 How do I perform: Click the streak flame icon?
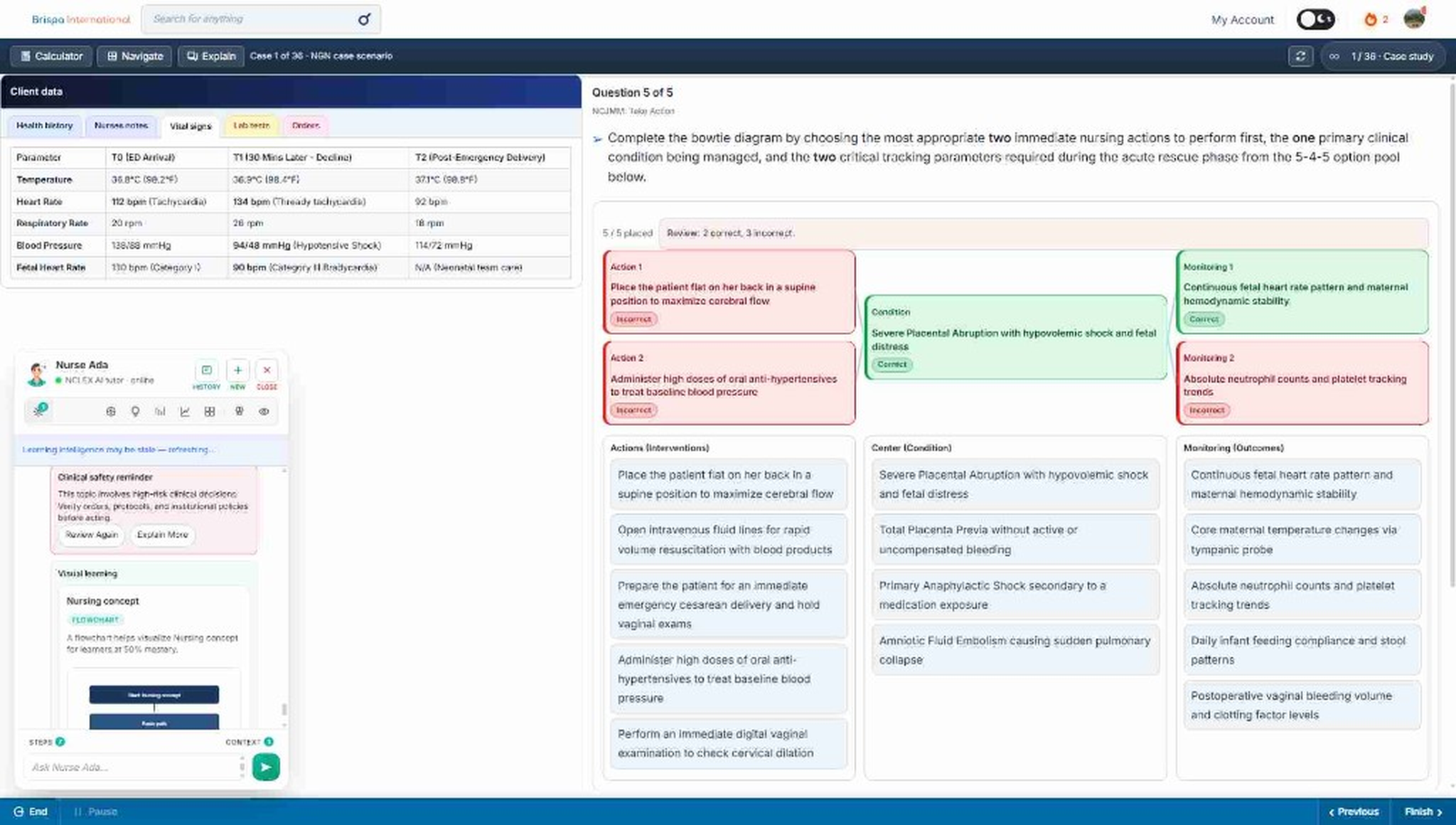tap(1370, 19)
